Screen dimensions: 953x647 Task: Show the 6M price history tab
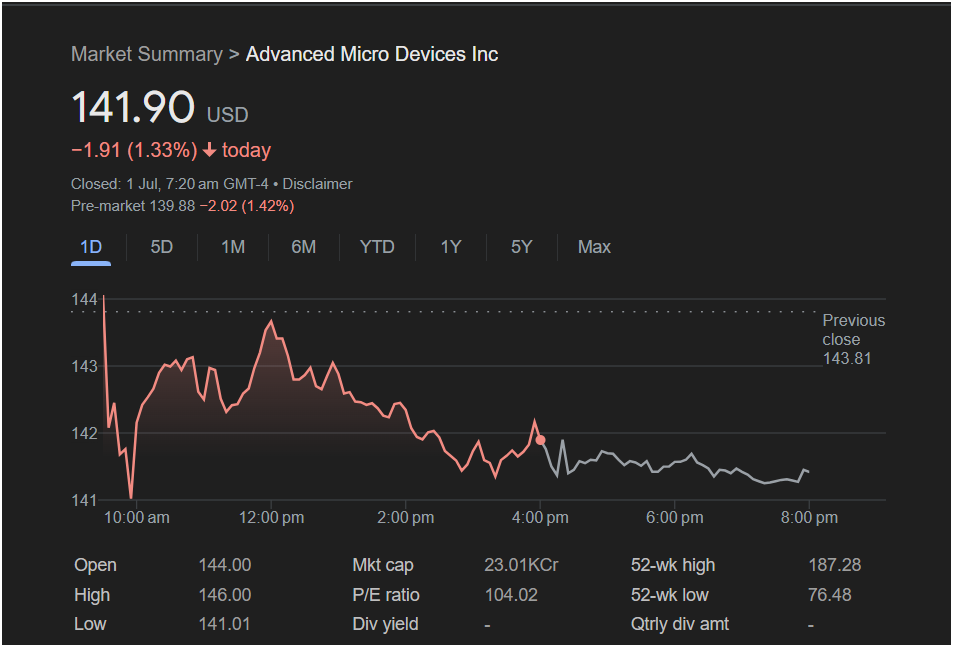coord(303,247)
